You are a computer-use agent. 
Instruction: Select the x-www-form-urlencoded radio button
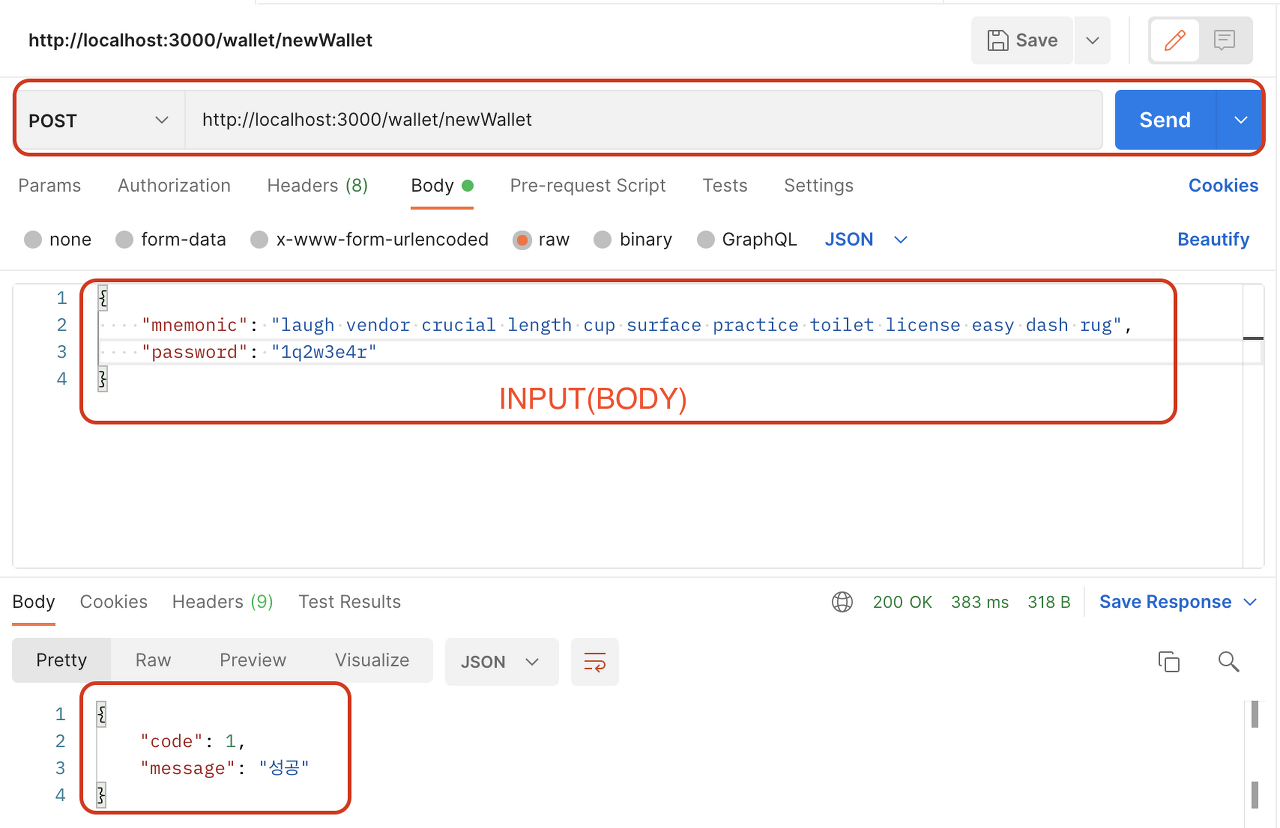(259, 240)
